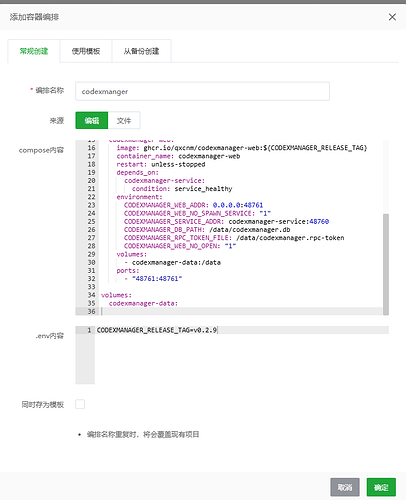Click the compose editor vertical scrollbar
The width and height of the screenshot is (406, 500).
386,264
